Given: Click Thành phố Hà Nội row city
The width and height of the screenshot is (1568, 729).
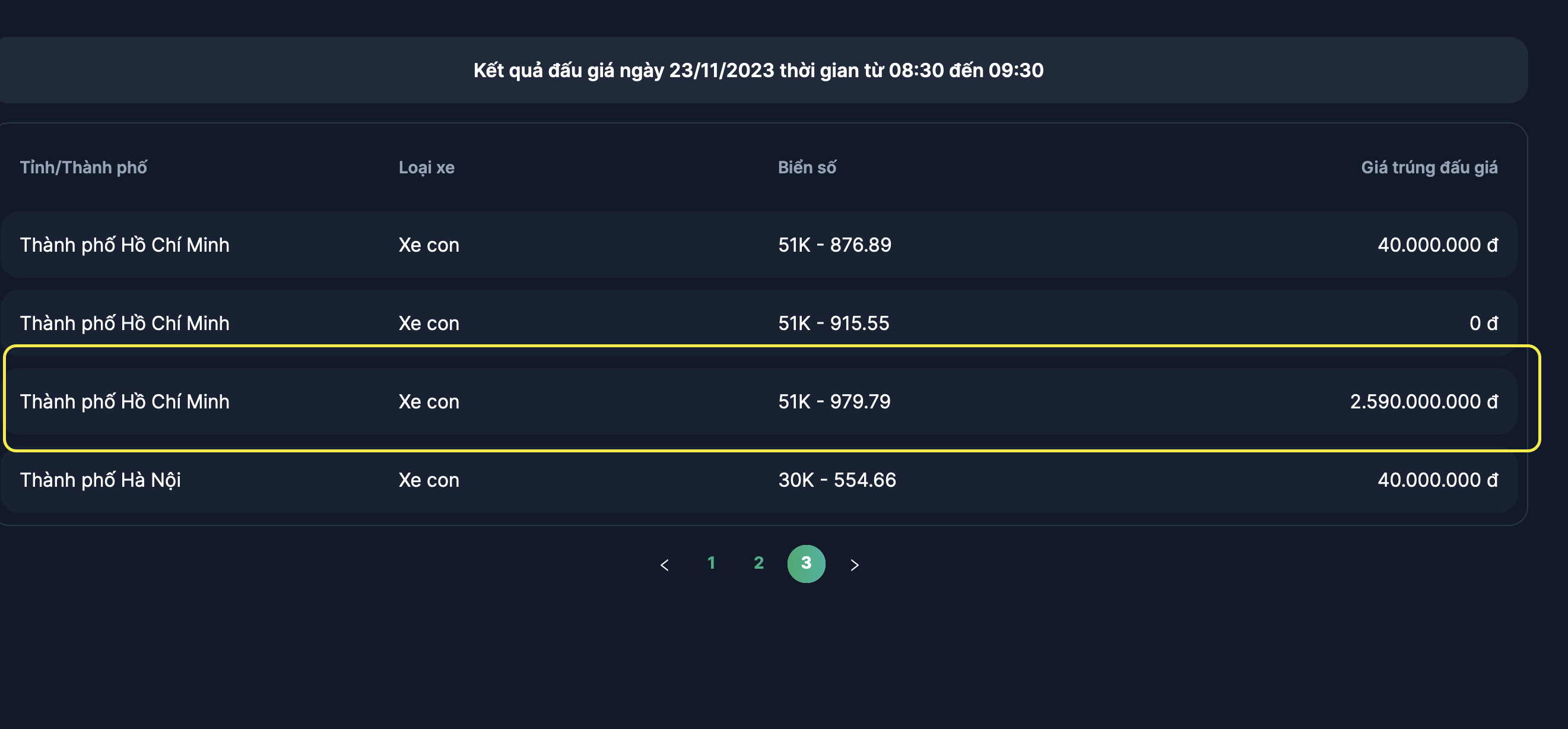Looking at the screenshot, I should click(x=100, y=480).
